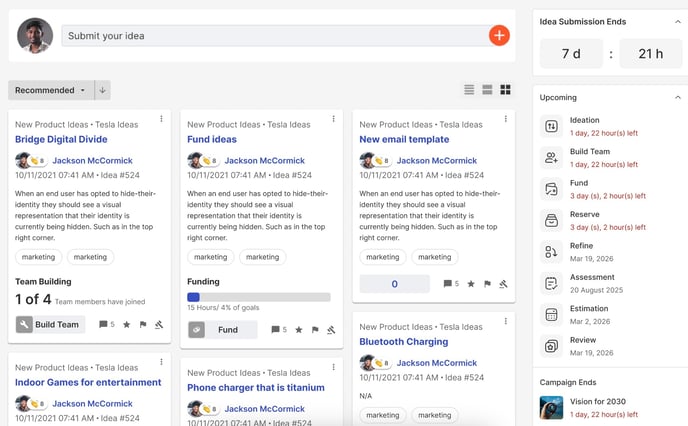Click the Ideation stage icon

tap(551, 126)
